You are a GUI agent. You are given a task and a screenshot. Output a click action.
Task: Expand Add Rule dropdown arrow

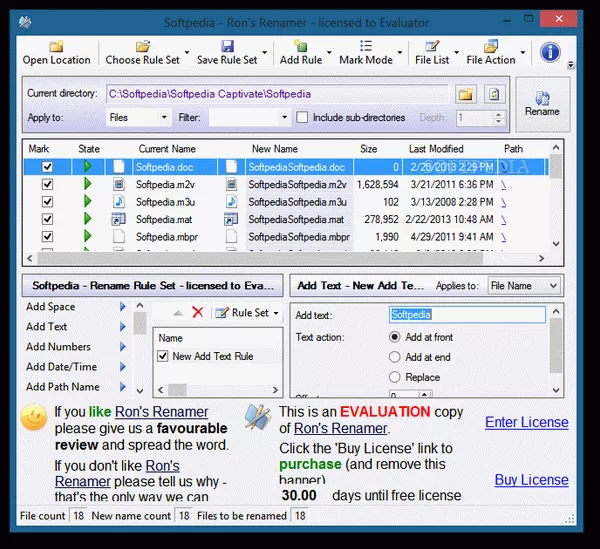pos(329,52)
